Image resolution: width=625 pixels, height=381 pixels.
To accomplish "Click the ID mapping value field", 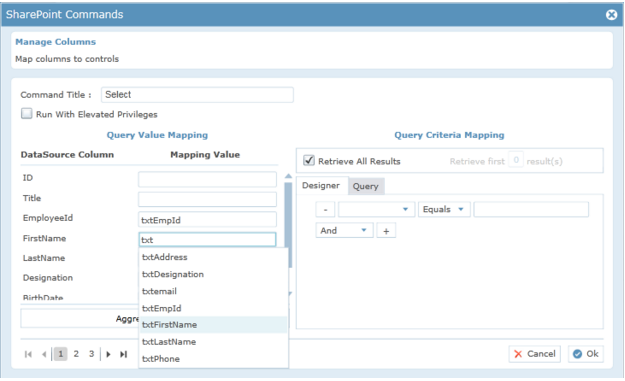I will click(207, 179).
